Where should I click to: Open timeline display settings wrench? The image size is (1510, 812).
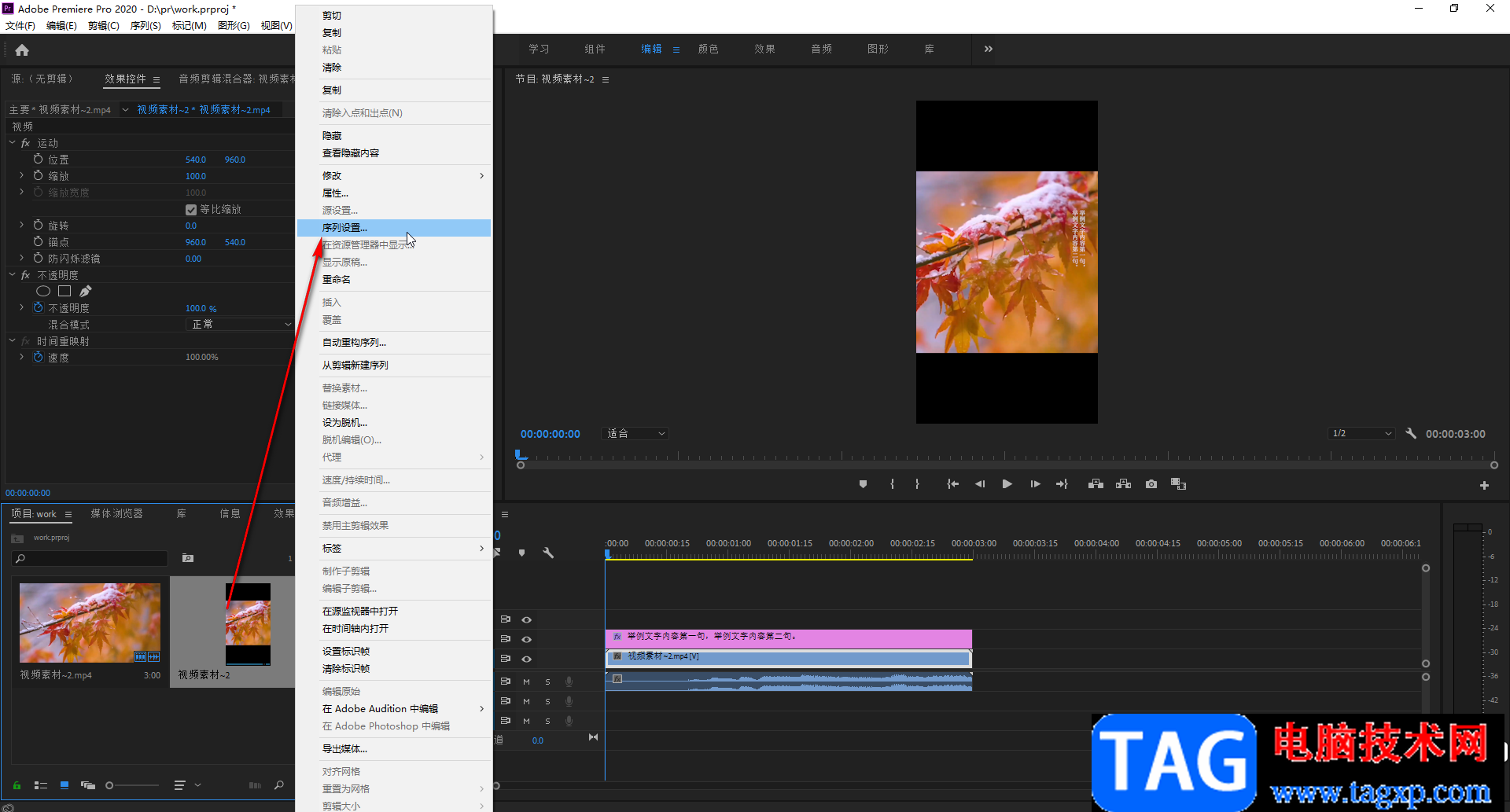548,553
